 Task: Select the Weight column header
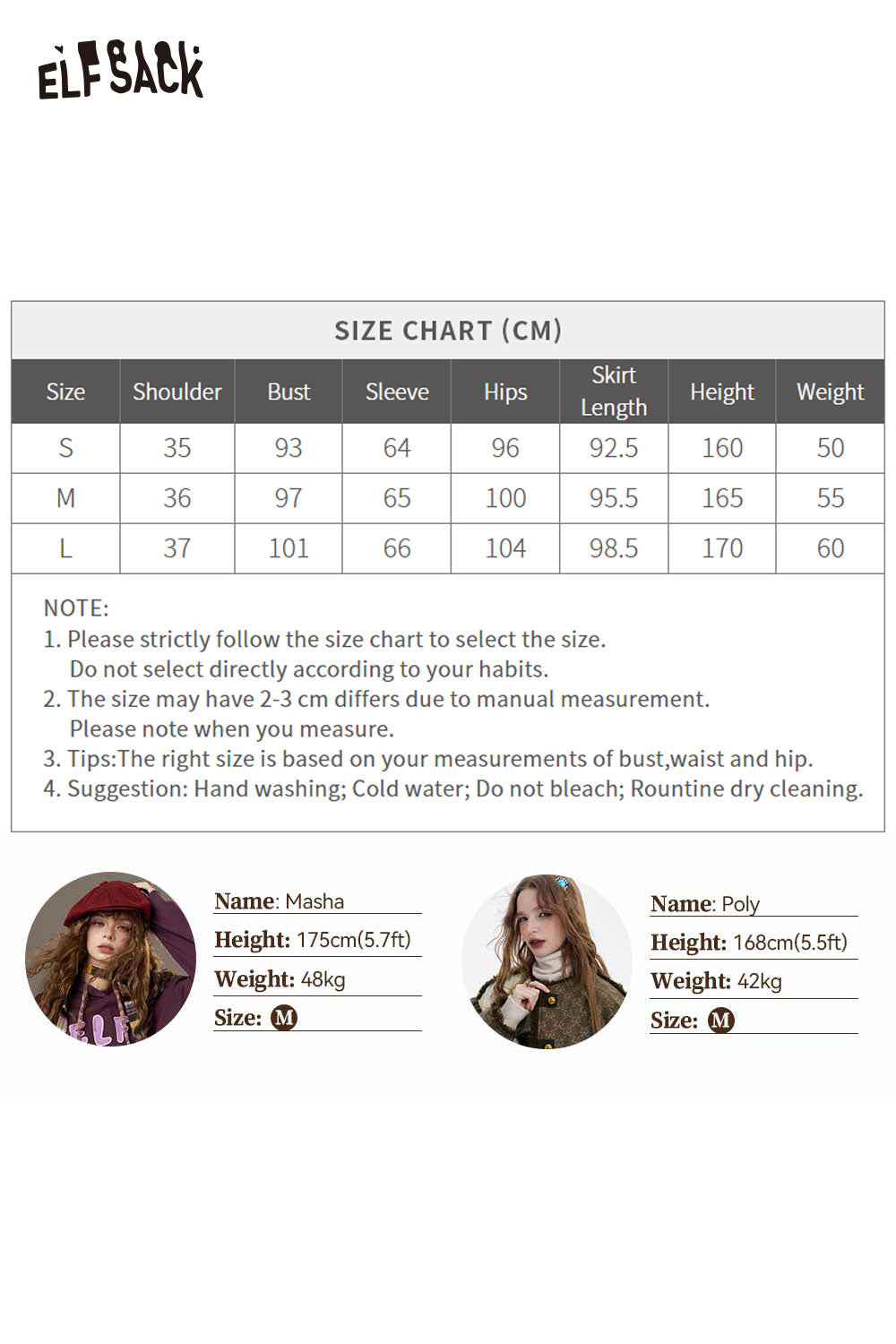pos(831,392)
